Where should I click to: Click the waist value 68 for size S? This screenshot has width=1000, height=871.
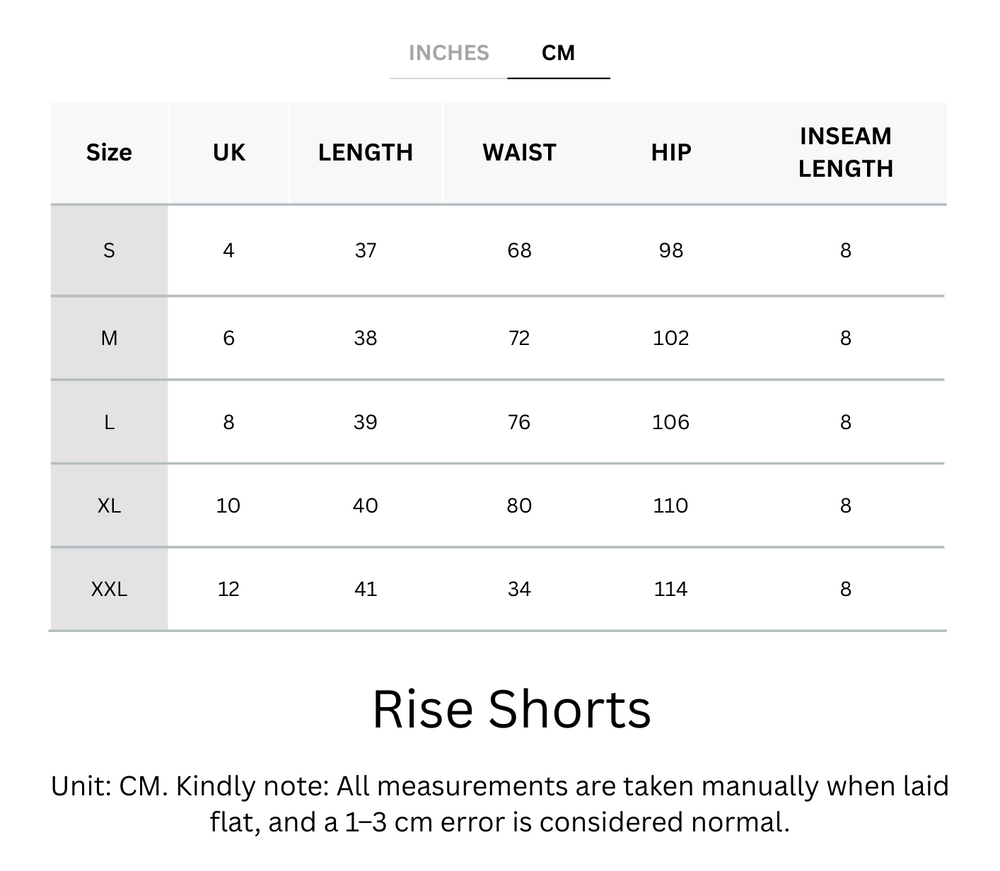(x=519, y=250)
